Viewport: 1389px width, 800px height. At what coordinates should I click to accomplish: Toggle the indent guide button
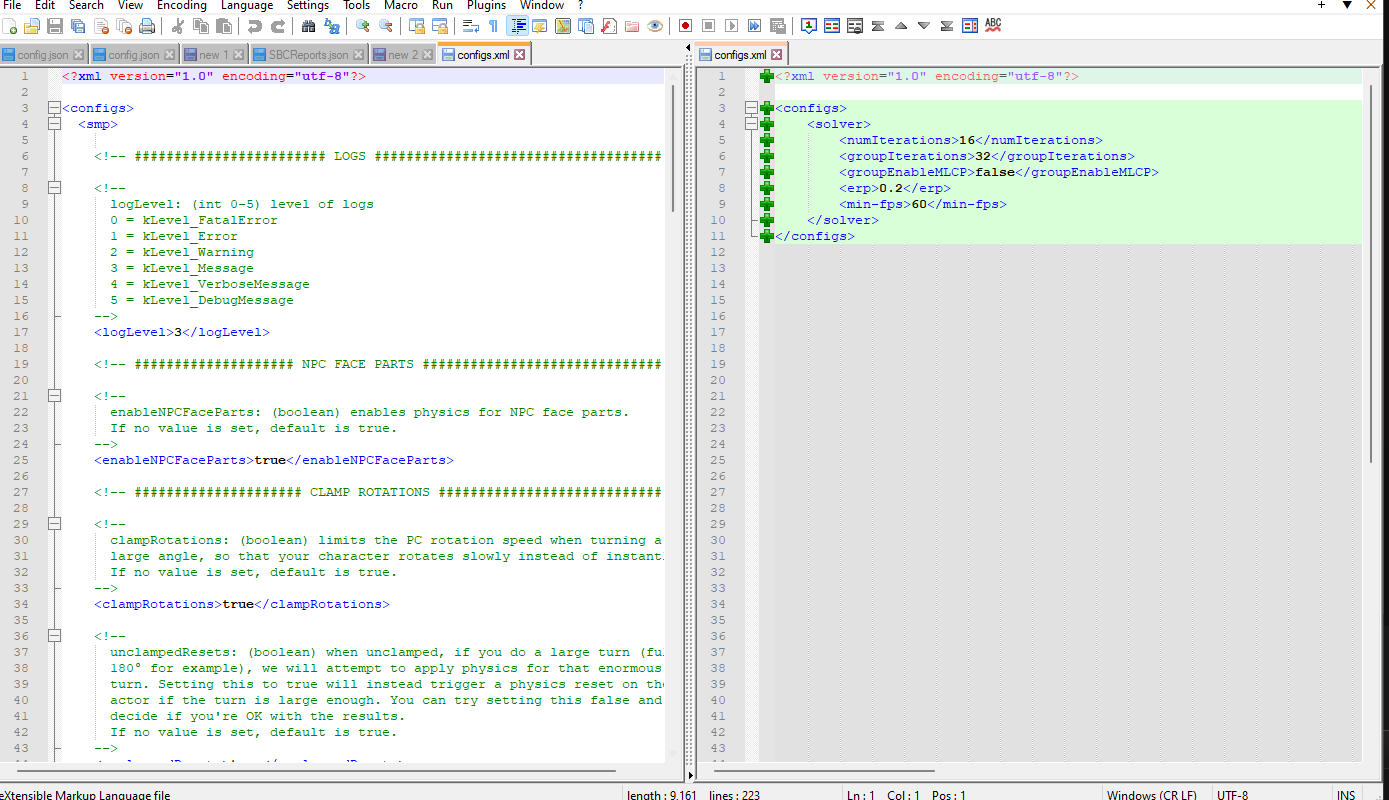coord(518,26)
